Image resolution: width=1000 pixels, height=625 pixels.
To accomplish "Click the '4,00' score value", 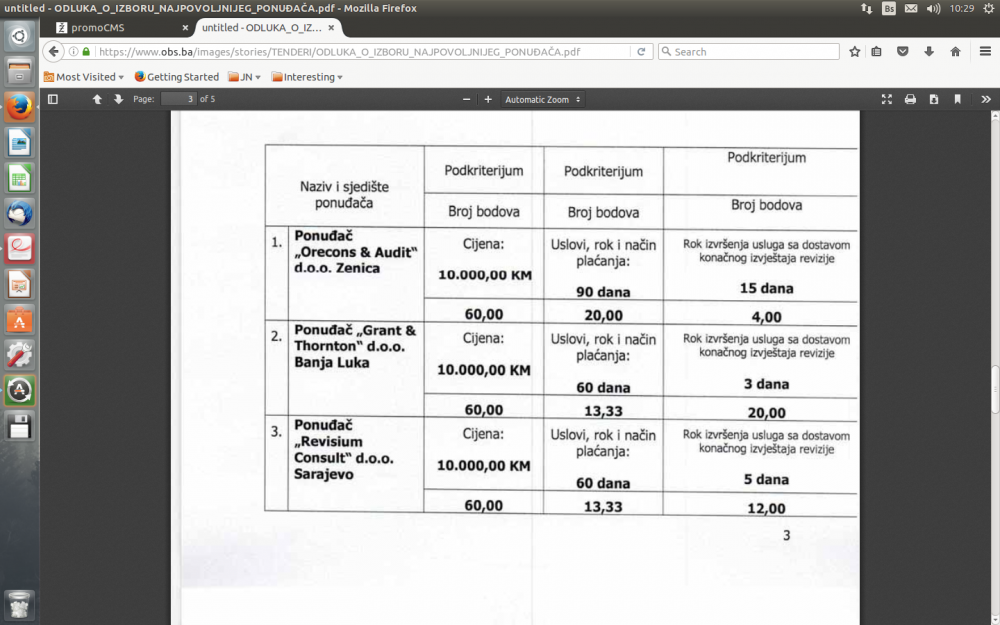I will coord(767,317).
